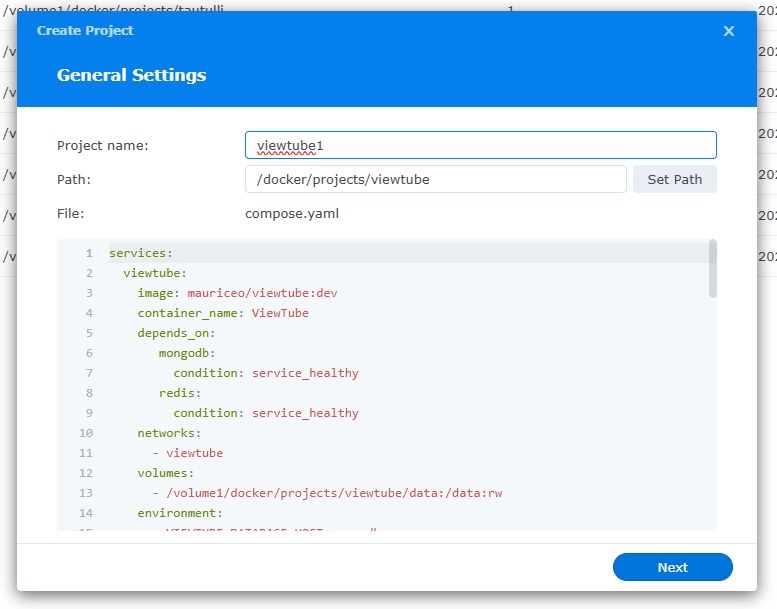The image size is (777, 609).
Task: Click 'service_healthy' under mongodb
Action: (x=305, y=373)
